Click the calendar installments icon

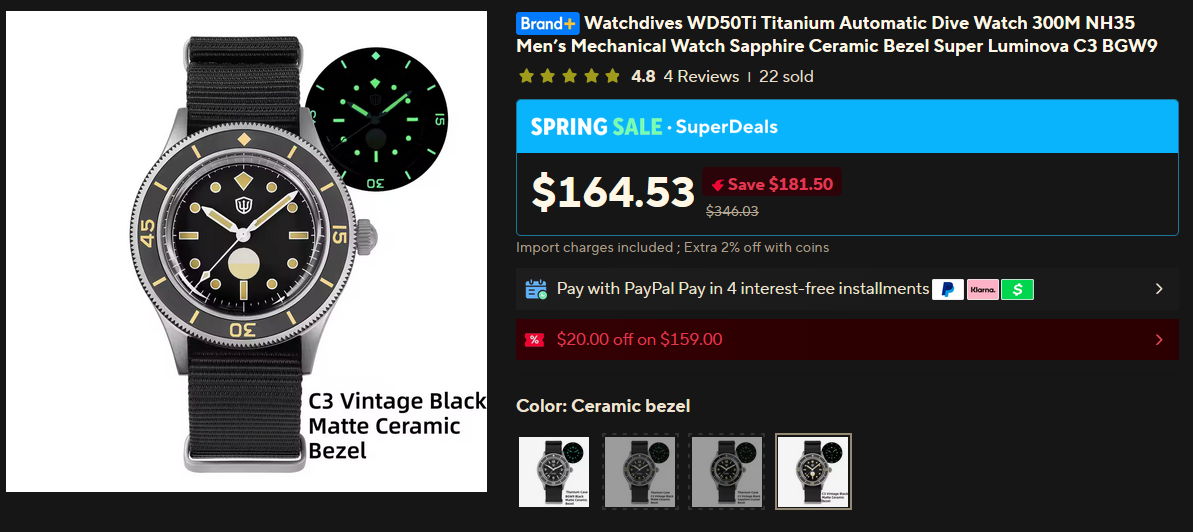(536, 289)
